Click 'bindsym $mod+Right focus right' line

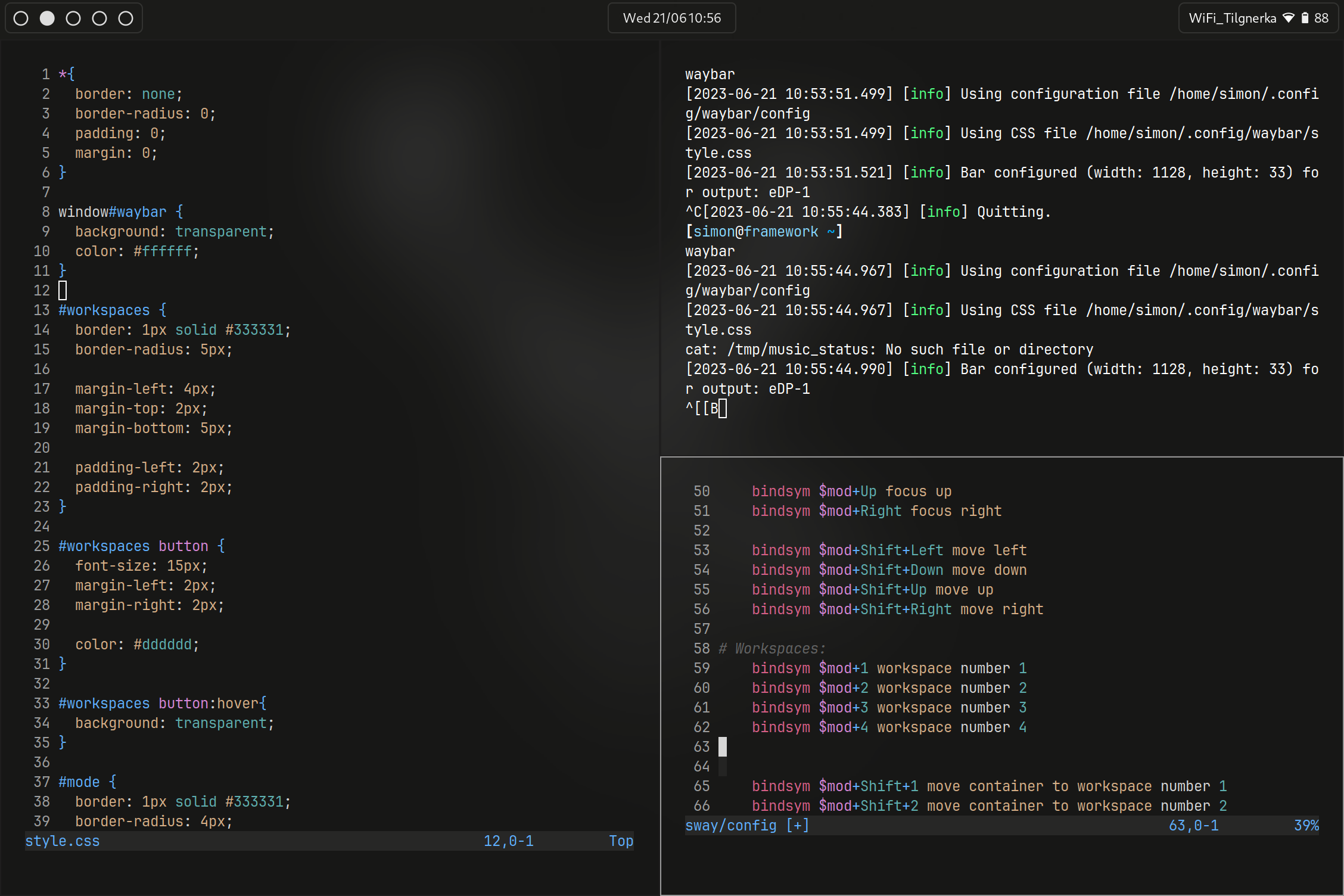click(x=877, y=511)
